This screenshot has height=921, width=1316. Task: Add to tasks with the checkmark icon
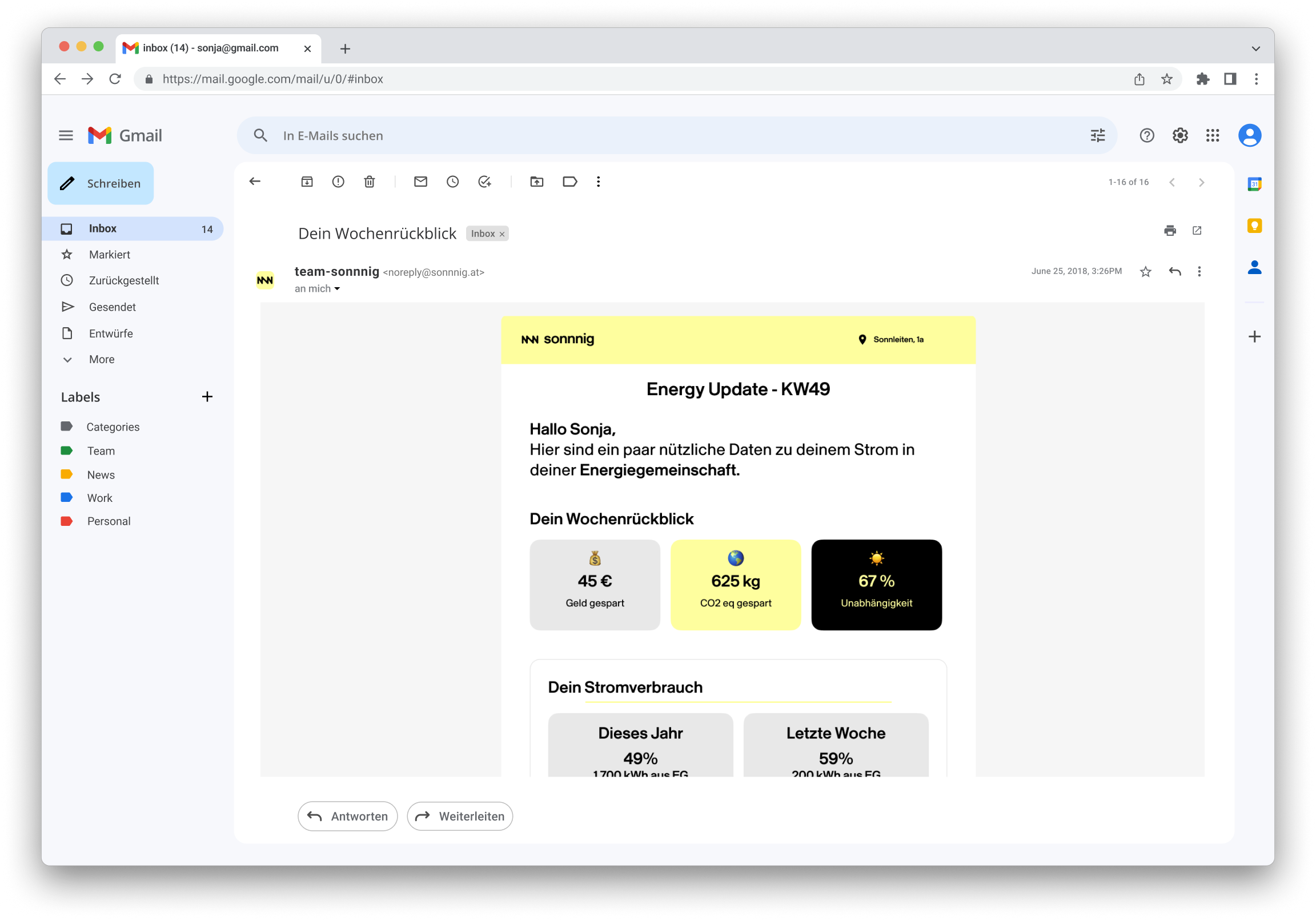(x=484, y=182)
